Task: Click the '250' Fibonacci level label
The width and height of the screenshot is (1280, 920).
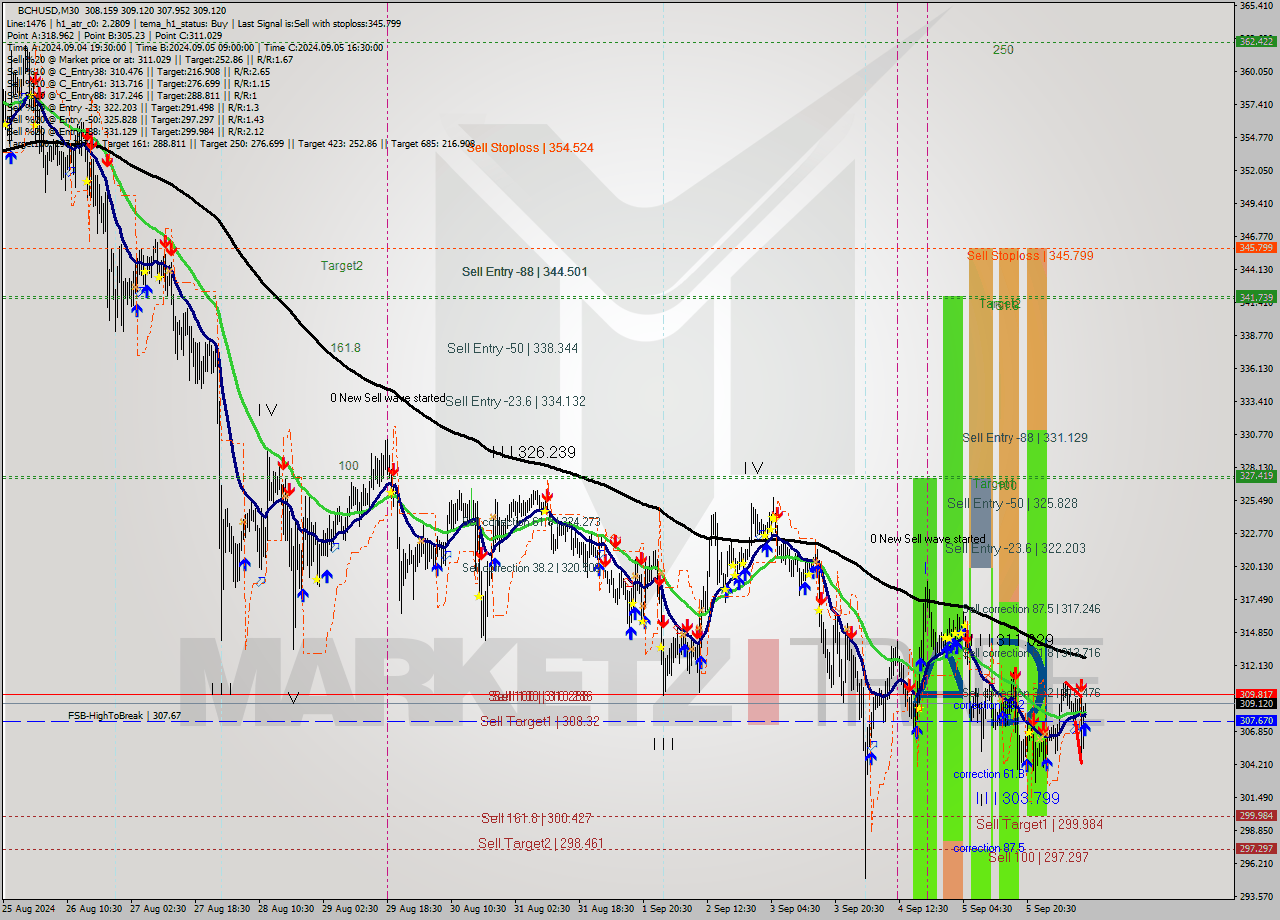Action: tap(1003, 50)
